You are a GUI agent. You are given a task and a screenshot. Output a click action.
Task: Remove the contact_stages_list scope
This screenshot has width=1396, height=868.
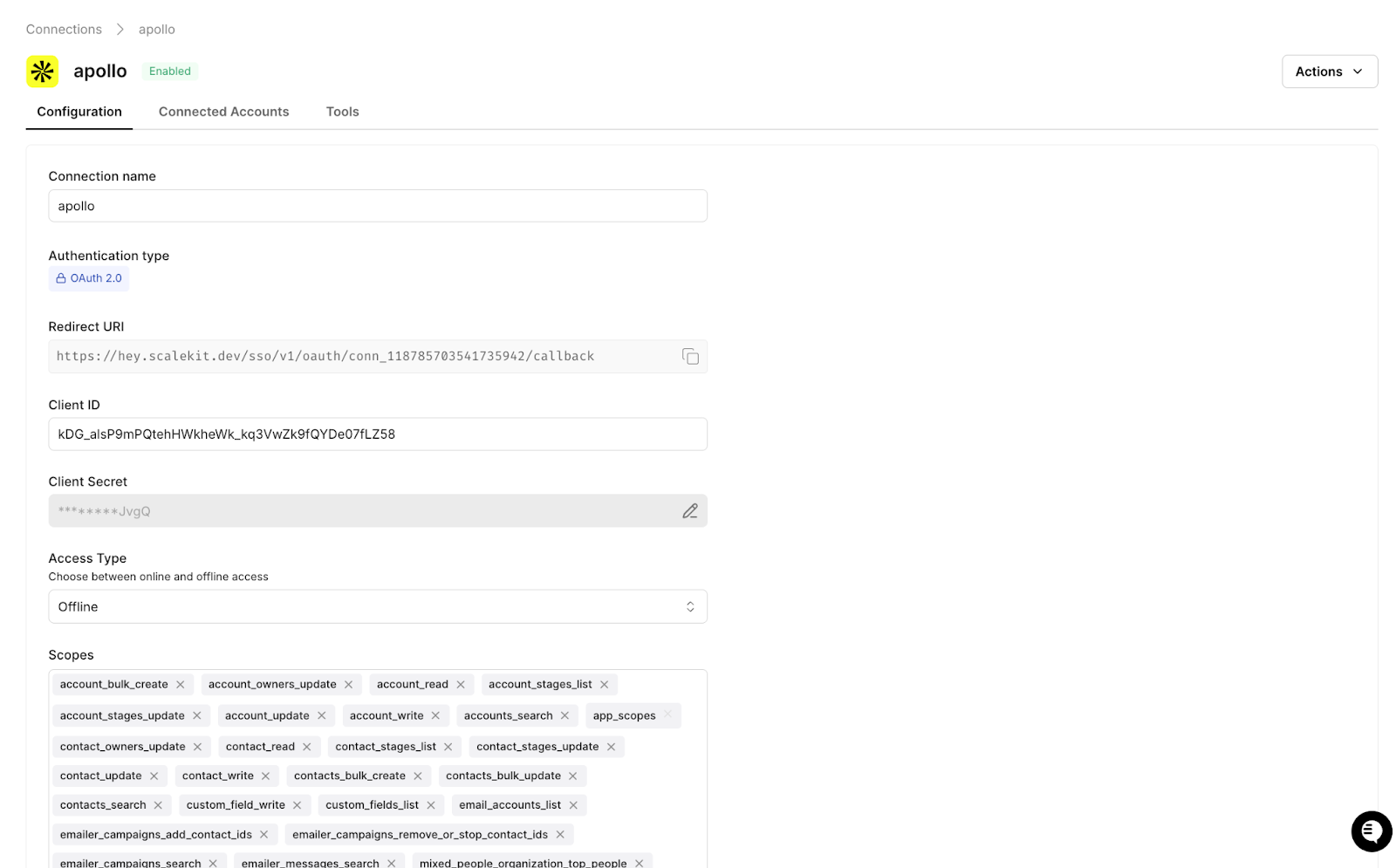click(448, 747)
